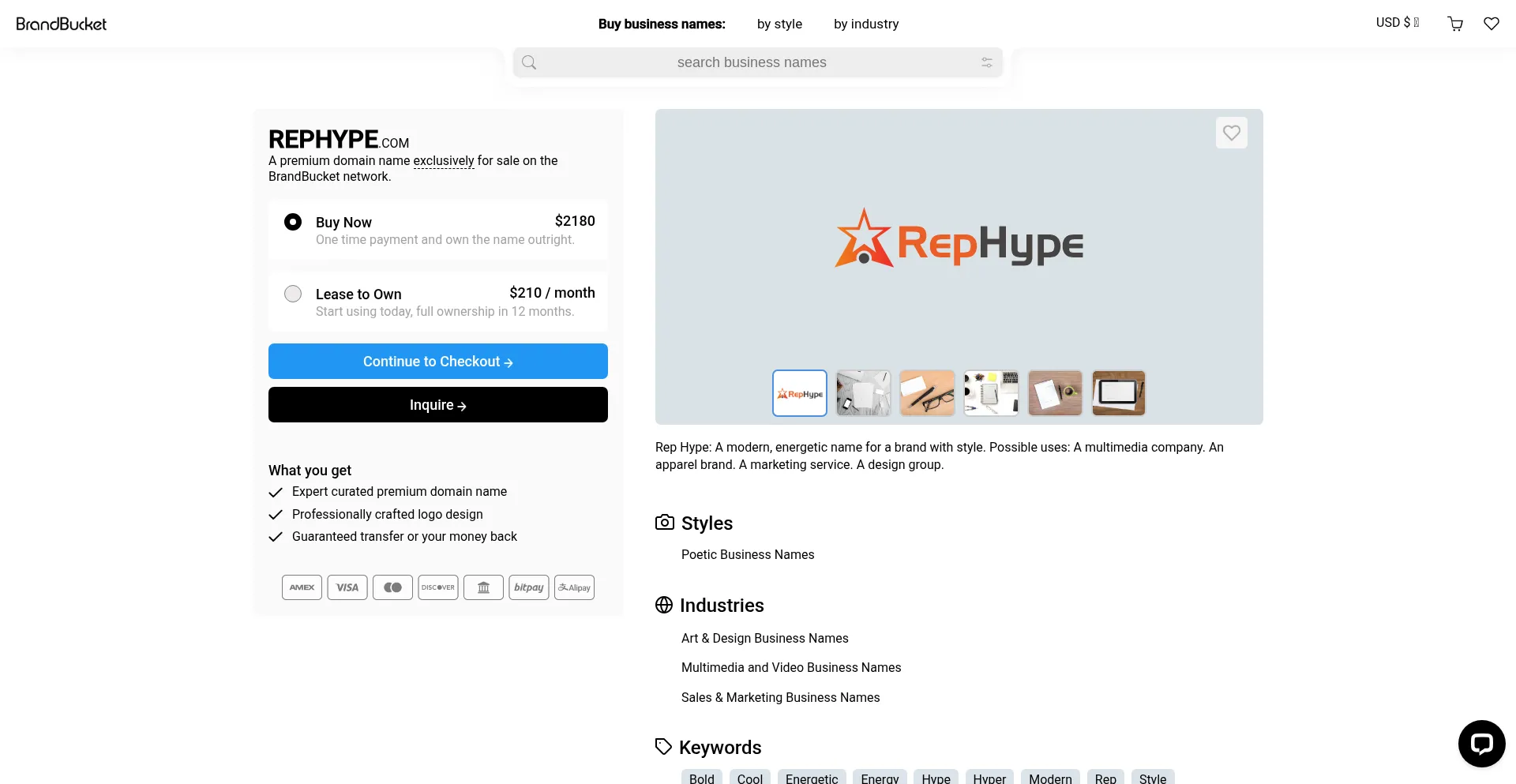The width and height of the screenshot is (1516, 784).
Task: Favorite the RepHype logo with the heart icon
Action: pos(1231,132)
